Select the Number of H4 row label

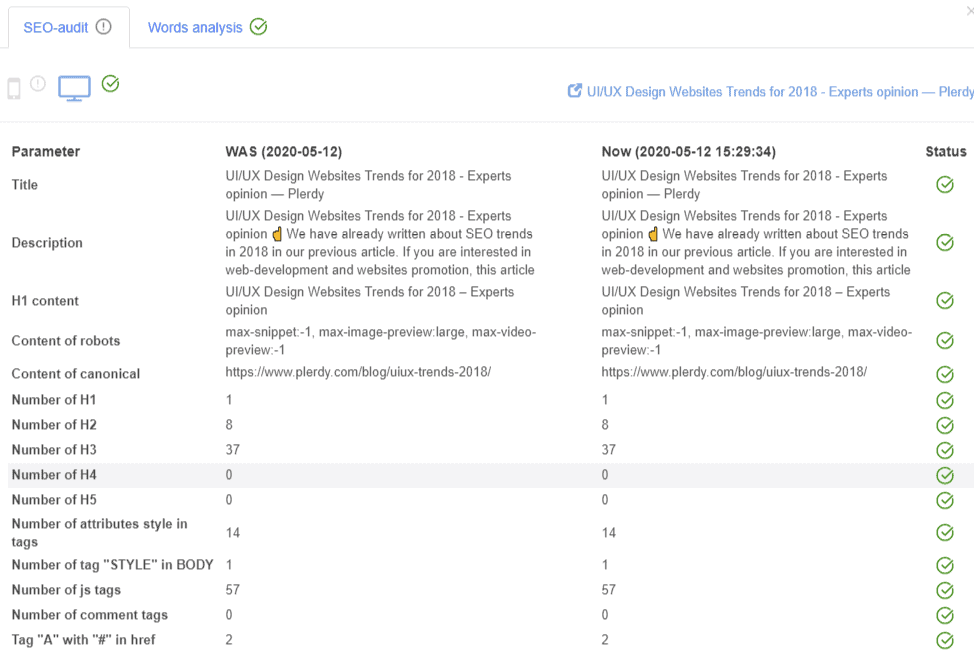(x=54, y=475)
